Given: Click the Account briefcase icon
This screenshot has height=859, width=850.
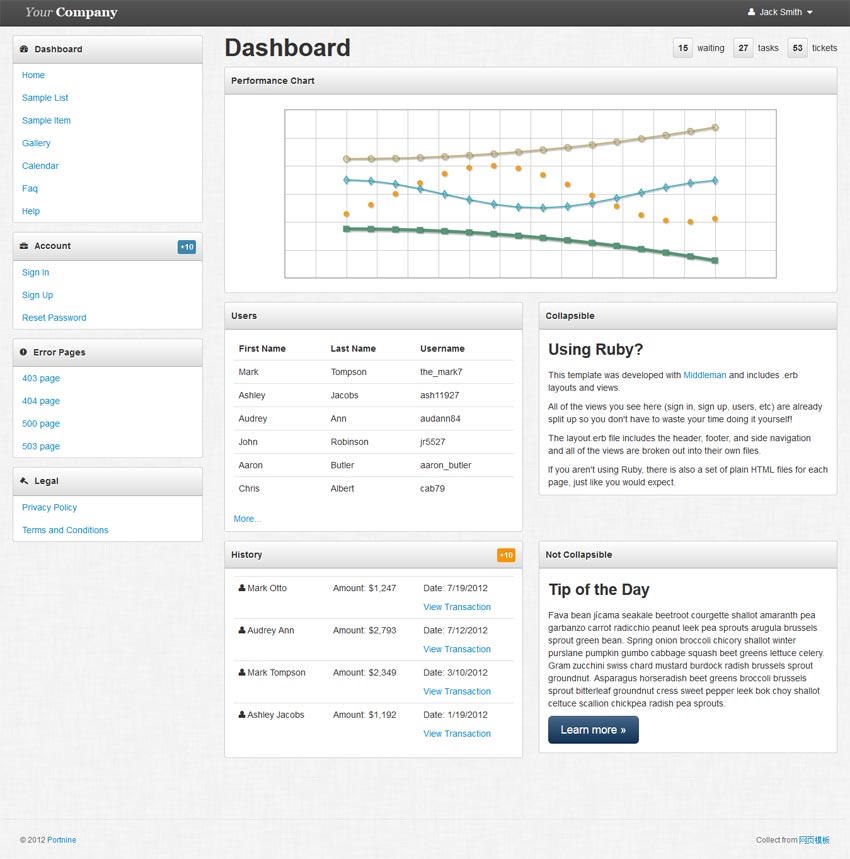Looking at the screenshot, I should [24, 246].
